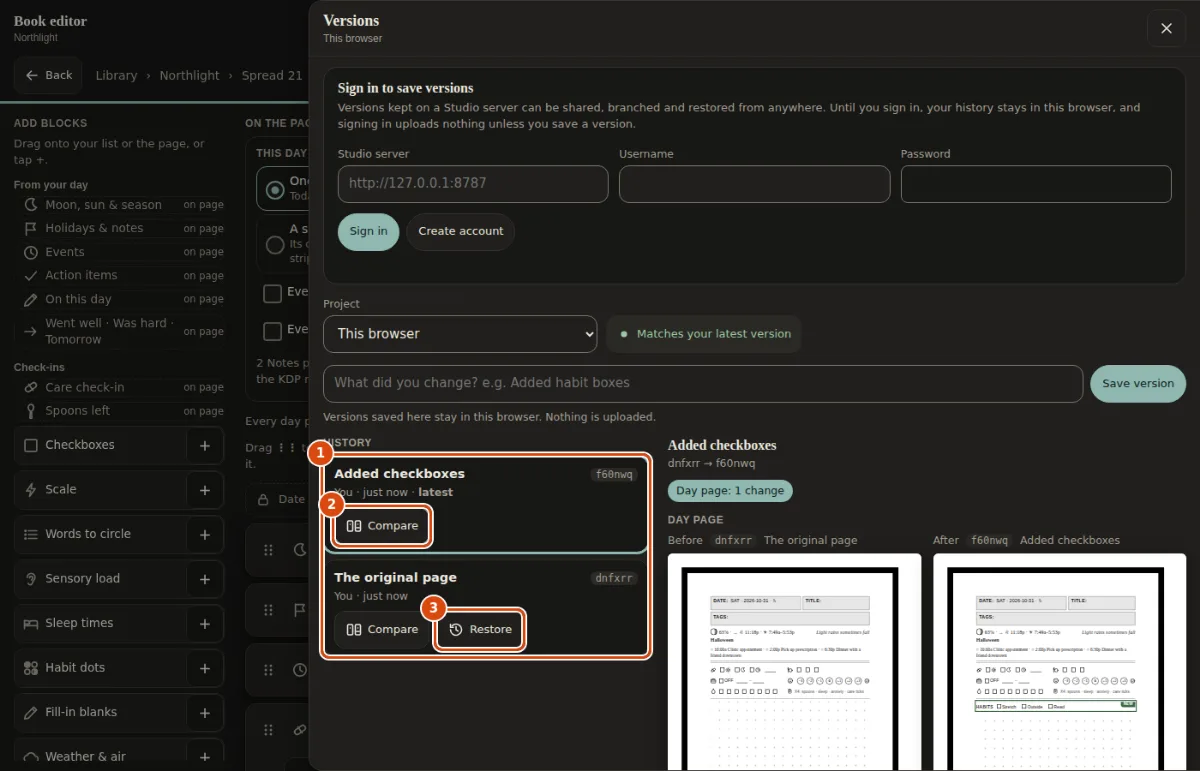Viewport: 1200px width, 771px height.
Task: Select the radio option starting with "One"
Action: (x=275, y=188)
